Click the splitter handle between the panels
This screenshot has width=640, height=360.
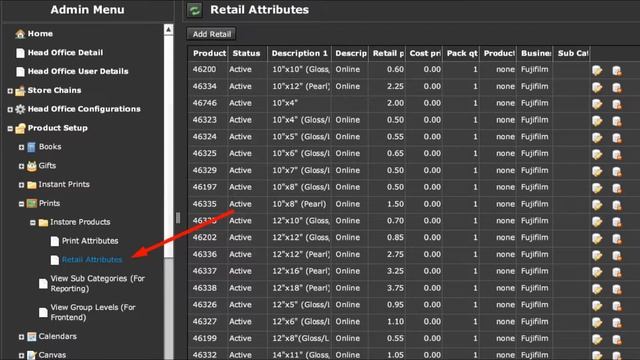click(178, 218)
